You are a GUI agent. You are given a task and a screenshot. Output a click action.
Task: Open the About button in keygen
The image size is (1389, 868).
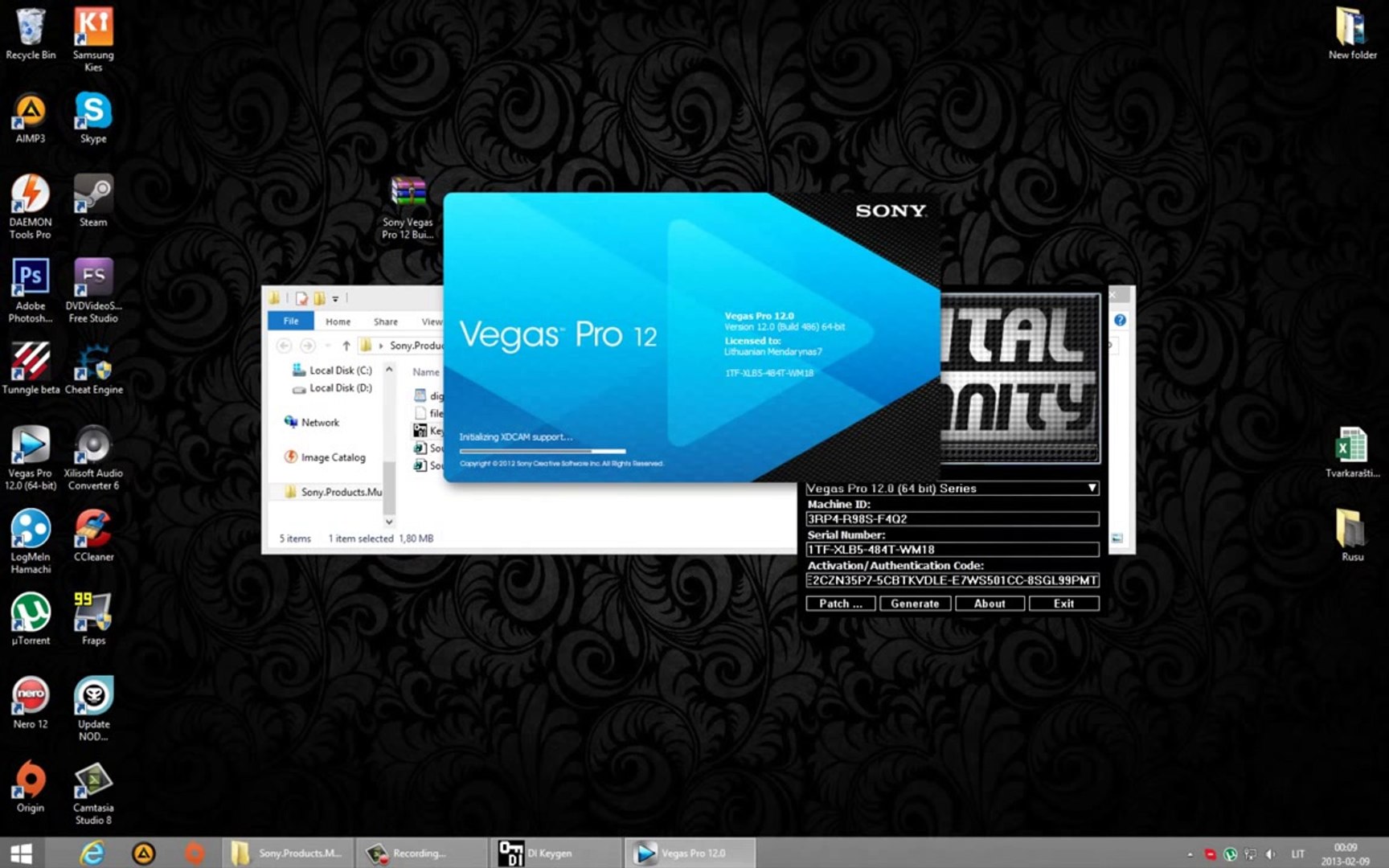(x=990, y=604)
